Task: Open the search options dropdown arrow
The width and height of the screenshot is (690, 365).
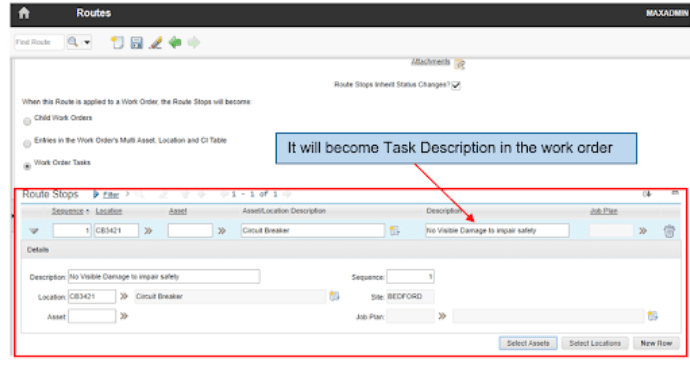Action: pyautogui.click(x=87, y=42)
